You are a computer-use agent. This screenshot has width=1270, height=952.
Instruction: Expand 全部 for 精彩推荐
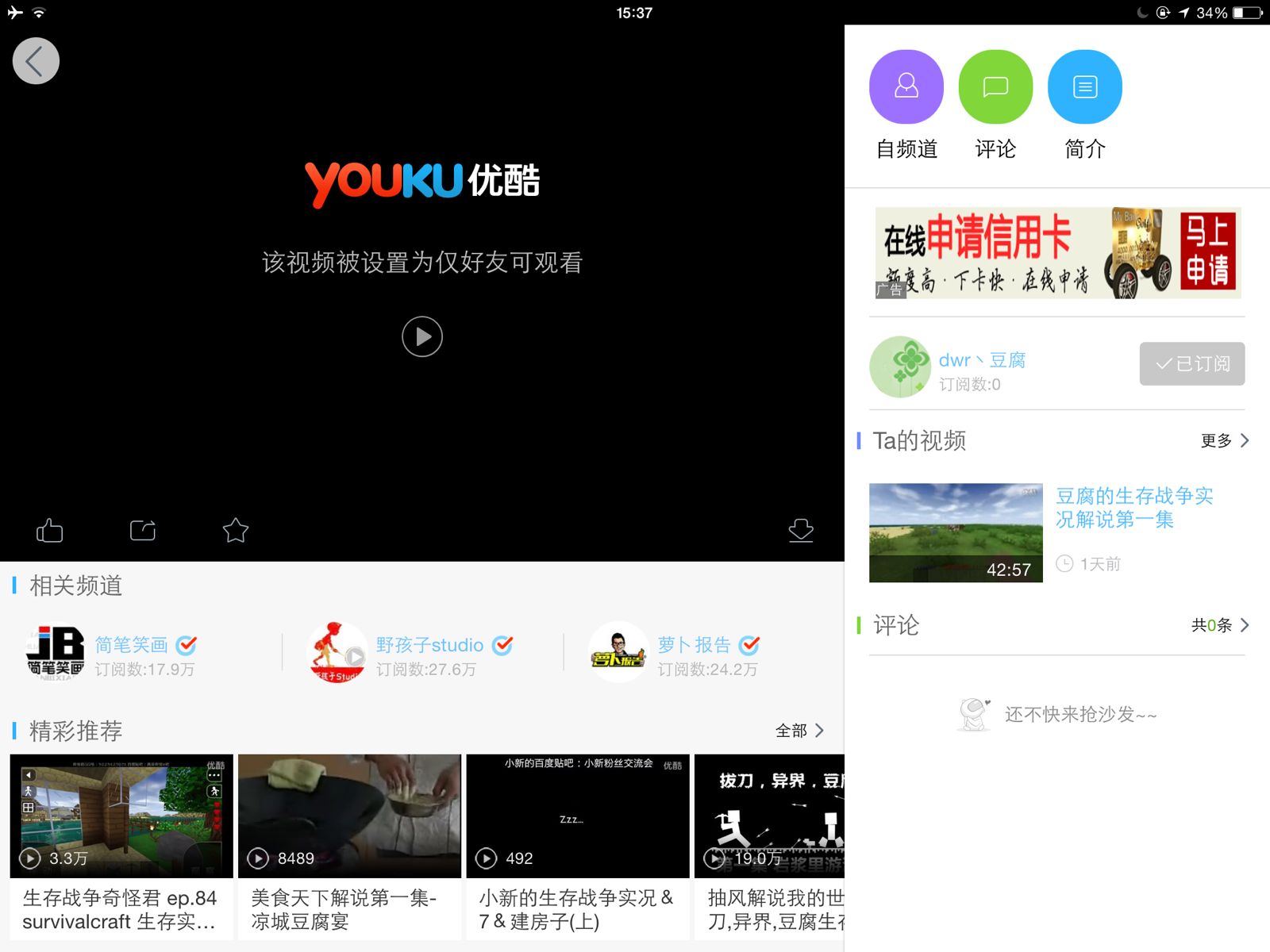pyautogui.click(x=799, y=731)
